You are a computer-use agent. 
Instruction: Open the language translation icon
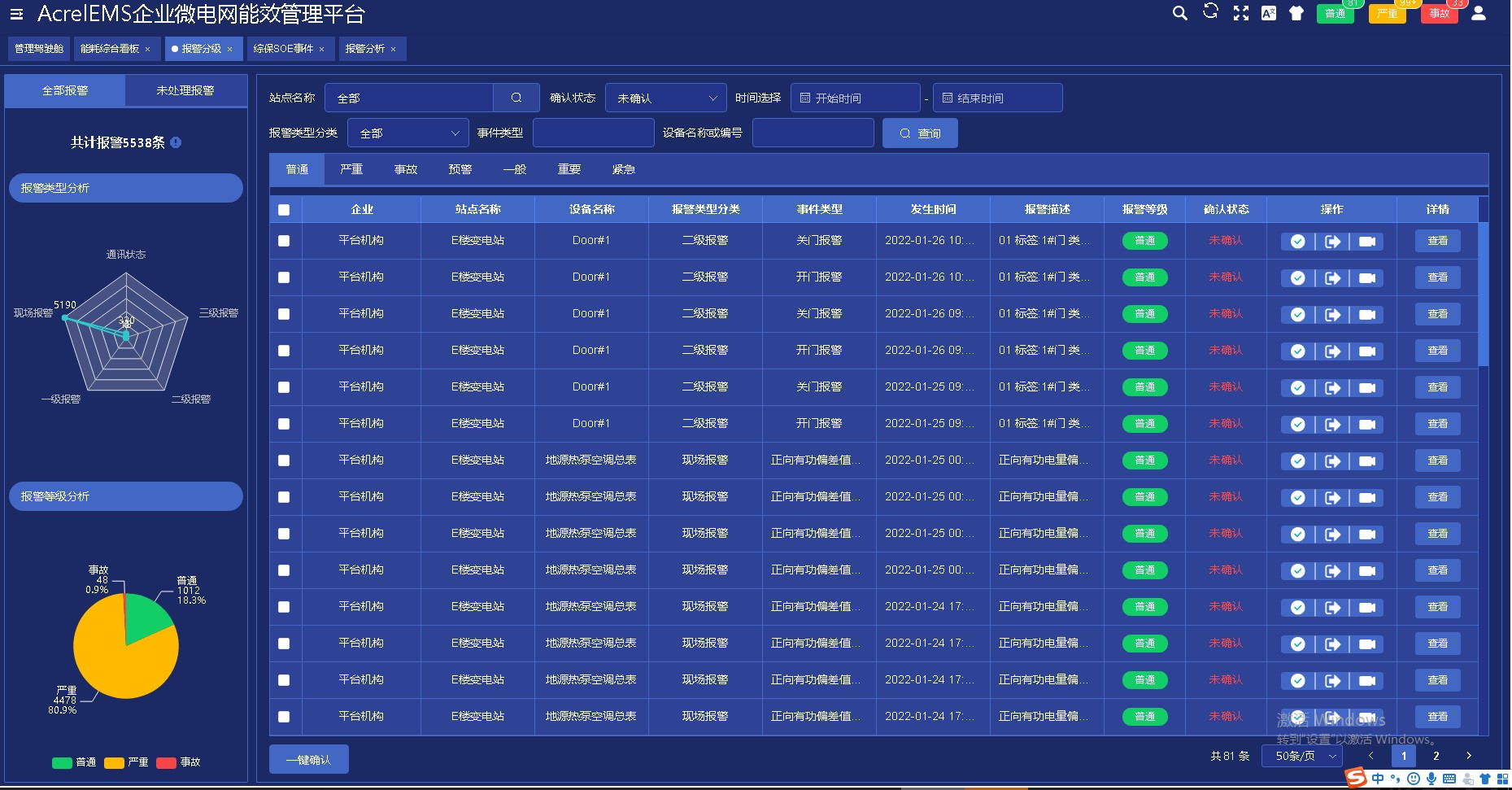(x=1268, y=13)
